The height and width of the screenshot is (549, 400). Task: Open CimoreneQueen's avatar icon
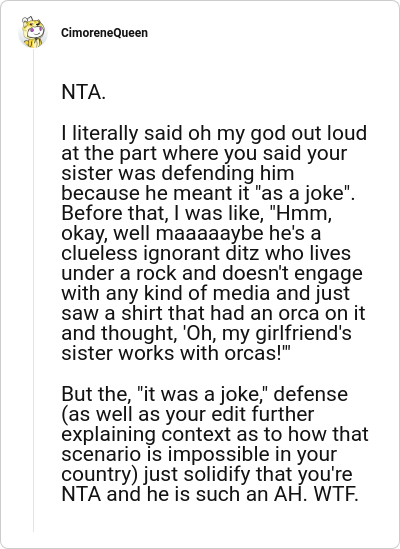click(x=33, y=32)
